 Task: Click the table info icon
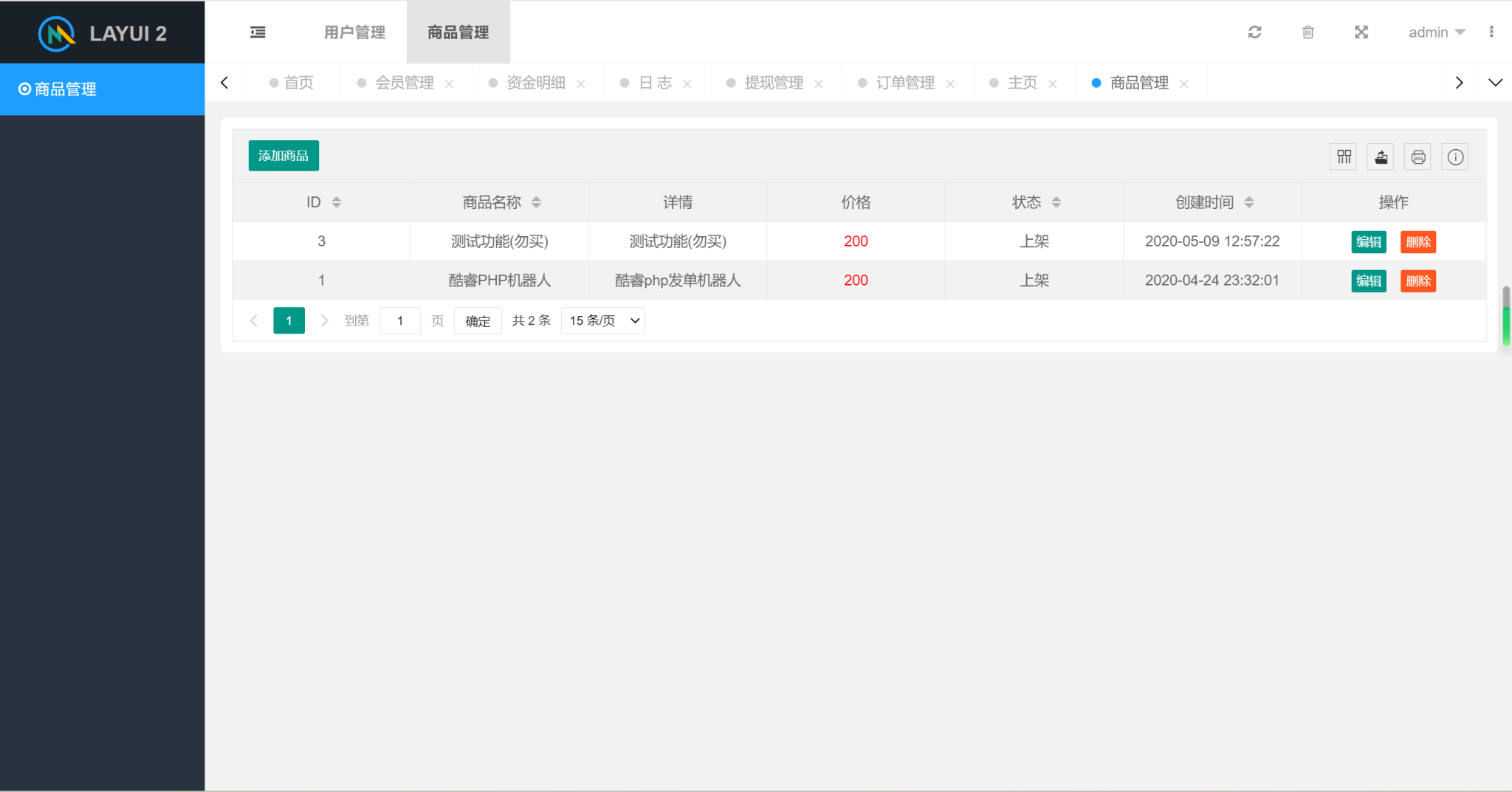tap(1455, 156)
